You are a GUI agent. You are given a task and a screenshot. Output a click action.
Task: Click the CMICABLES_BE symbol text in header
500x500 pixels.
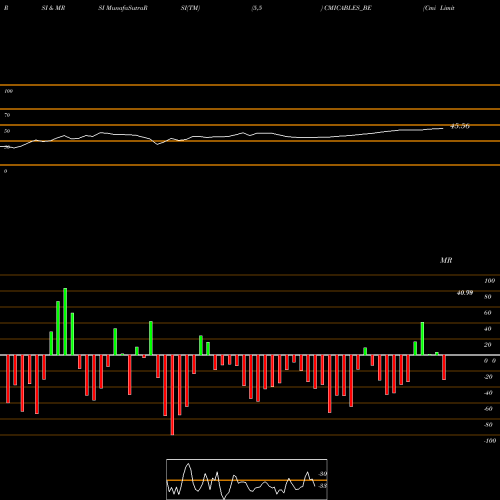click(x=348, y=8)
